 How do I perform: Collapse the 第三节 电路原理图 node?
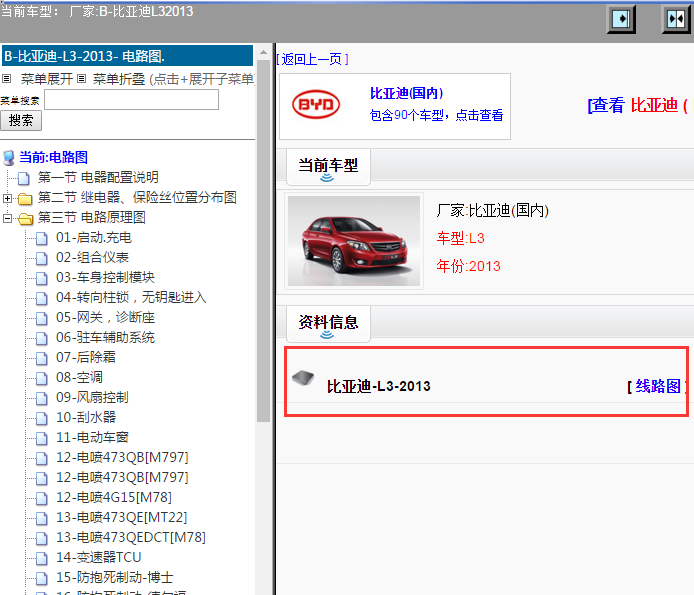tap(7, 218)
